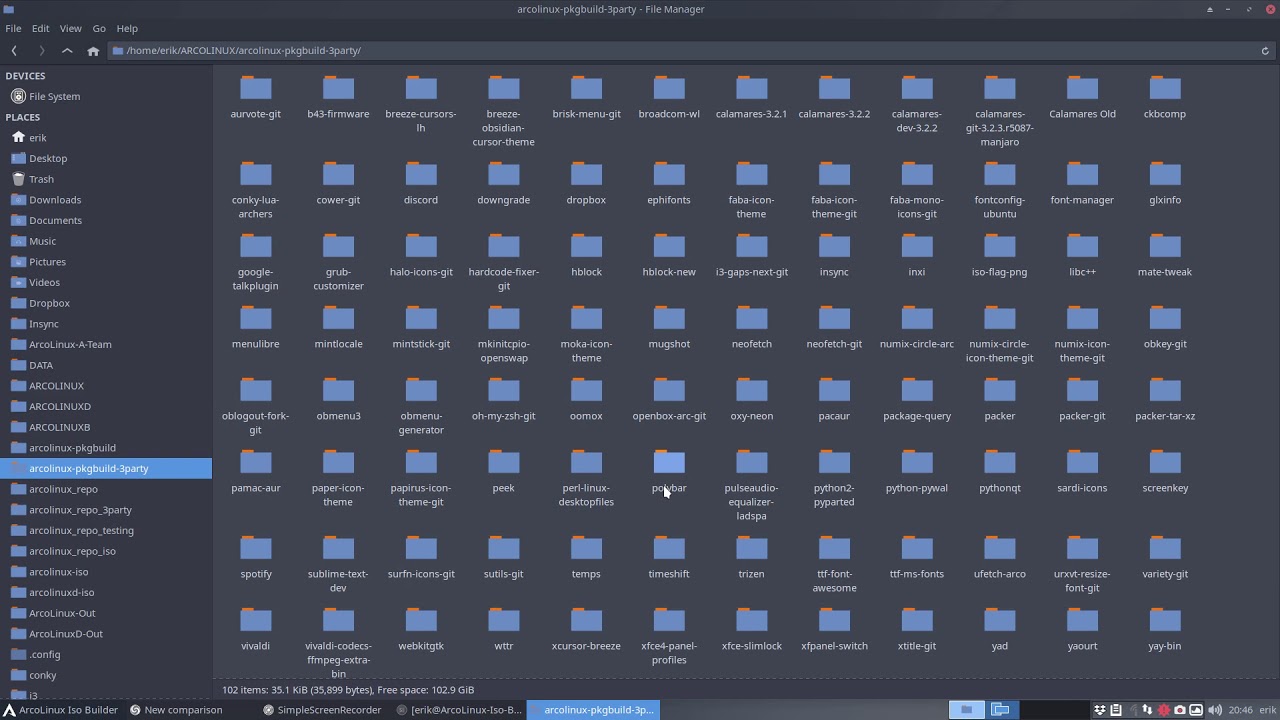
Task: Click the red alert tray icon
Action: point(1164,710)
